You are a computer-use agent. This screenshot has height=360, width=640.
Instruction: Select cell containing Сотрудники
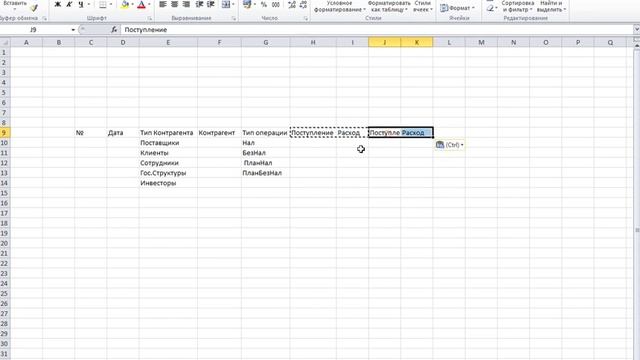tap(168, 163)
